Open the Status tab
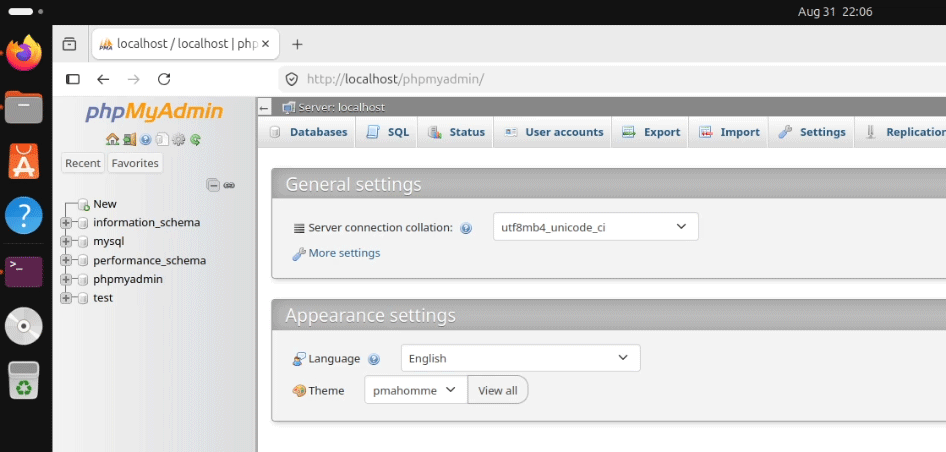Viewport: 946px width, 452px height. (x=456, y=132)
